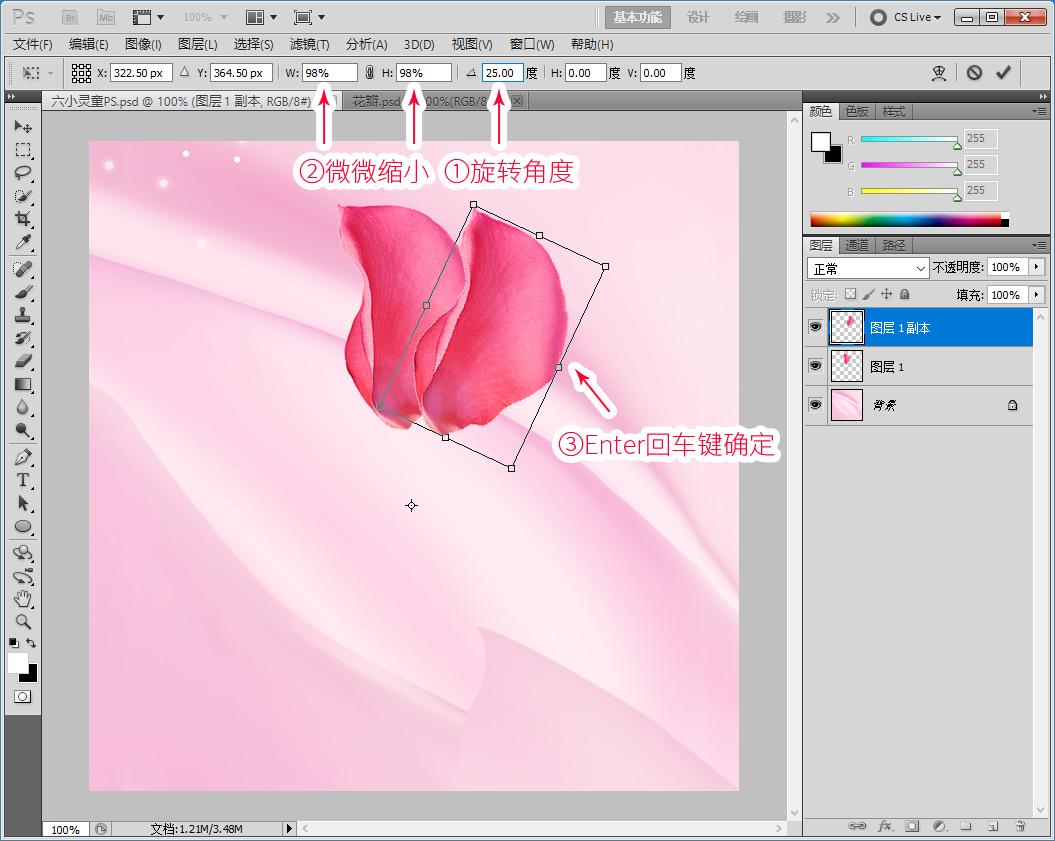Toggle lock all for the layer
This screenshot has height=841, width=1055.
tap(905, 294)
